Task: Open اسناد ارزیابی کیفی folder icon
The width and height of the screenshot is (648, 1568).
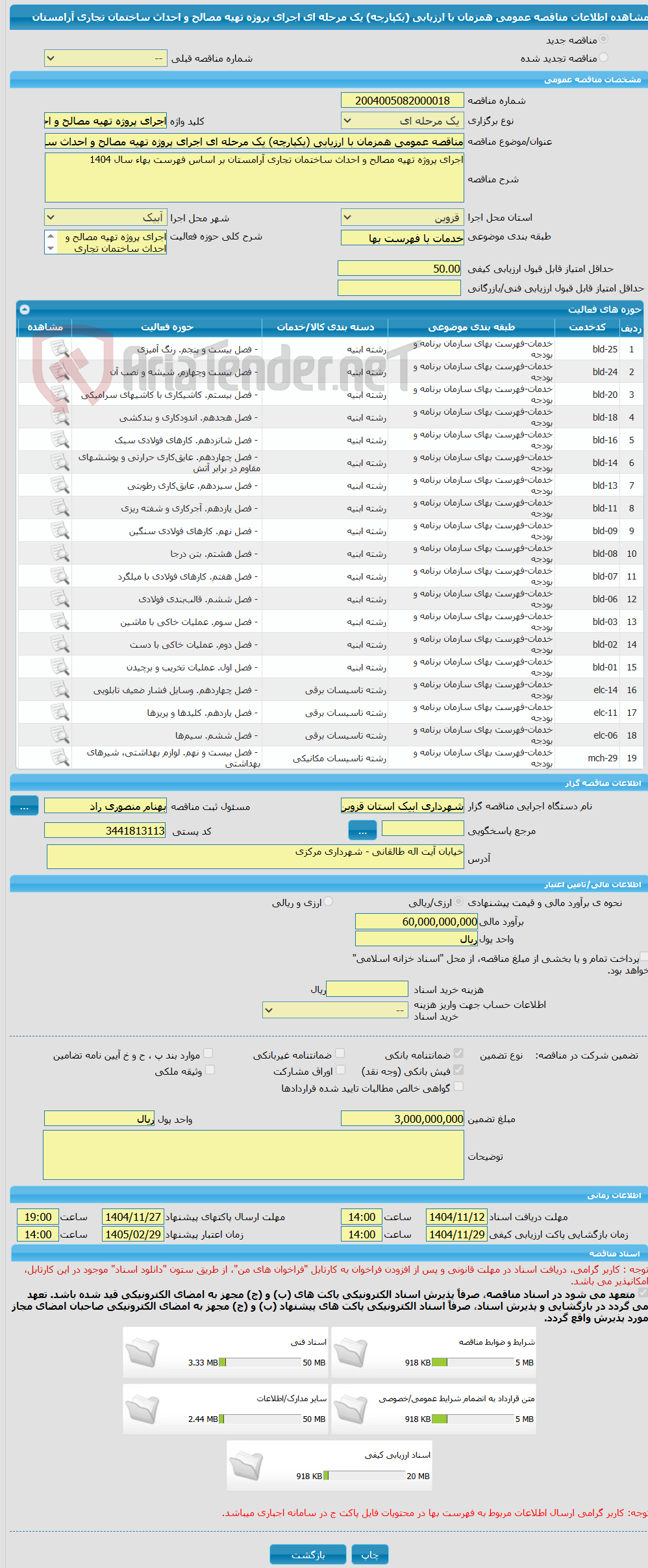Action: click(x=246, y=1466)
